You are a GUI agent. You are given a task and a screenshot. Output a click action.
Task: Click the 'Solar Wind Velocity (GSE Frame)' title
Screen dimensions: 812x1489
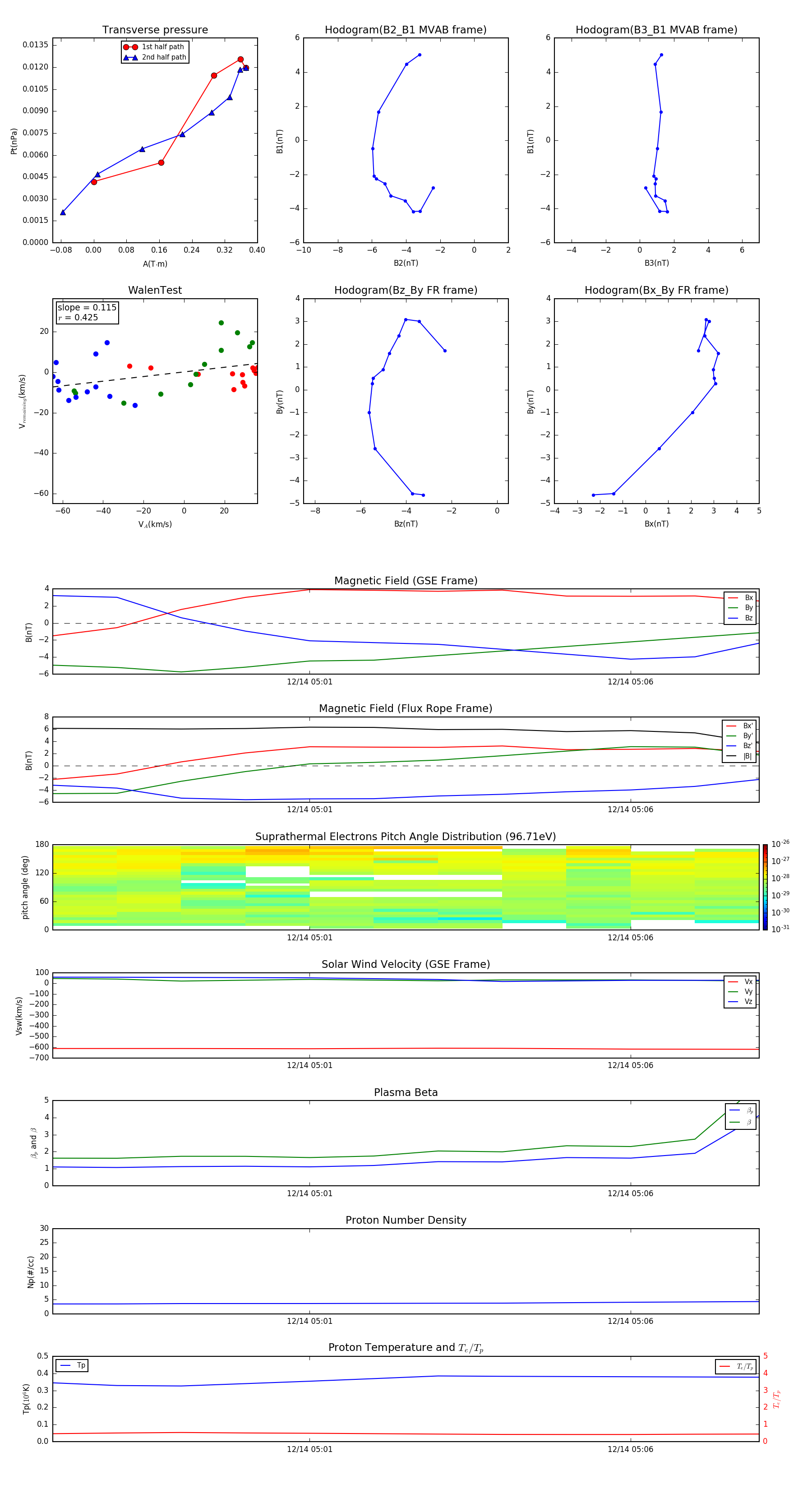pyautogui.click(x=406, y=964)
